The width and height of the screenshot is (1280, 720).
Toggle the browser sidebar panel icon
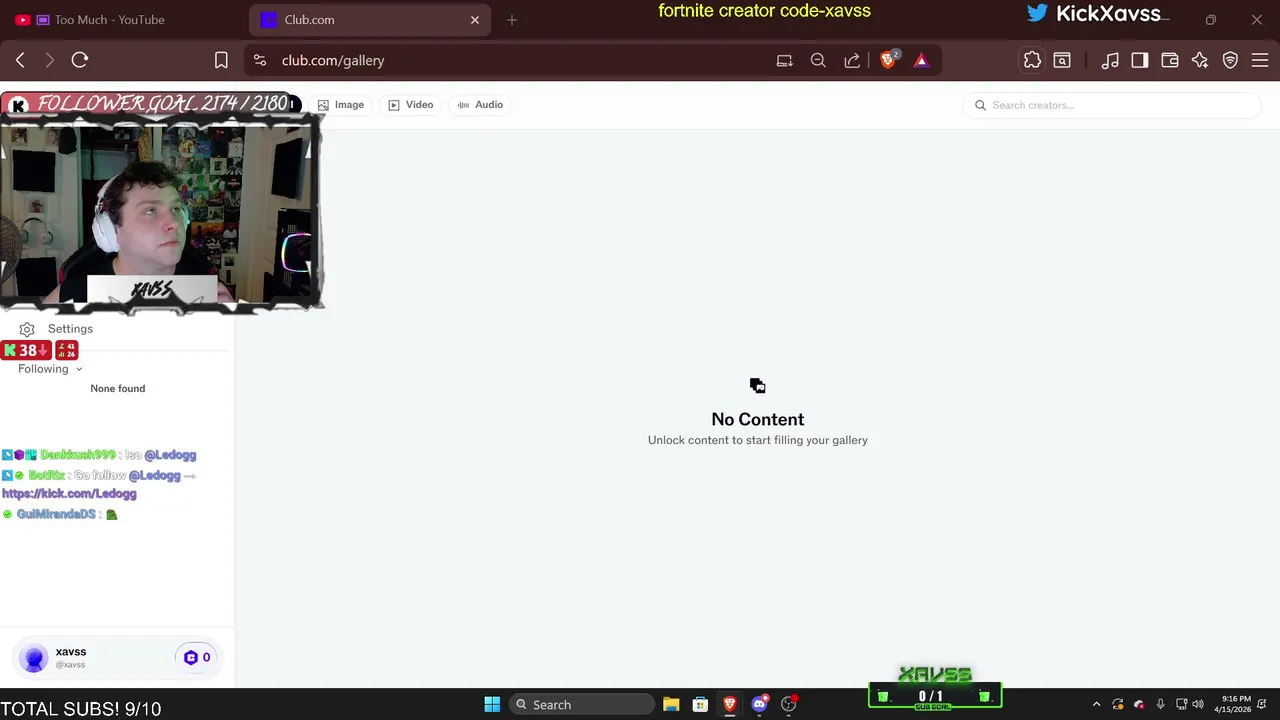click(x=1140, y=60)
